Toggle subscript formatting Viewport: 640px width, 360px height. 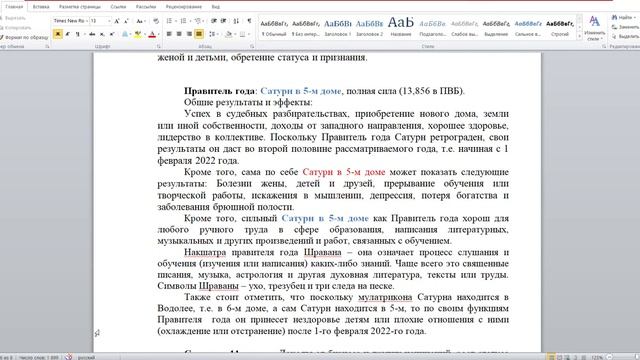pos(102,34)
